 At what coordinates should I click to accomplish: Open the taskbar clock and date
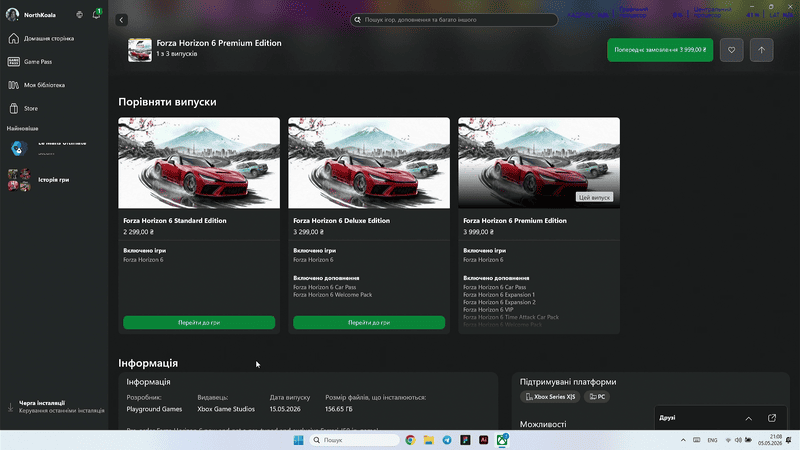[770, 440]
